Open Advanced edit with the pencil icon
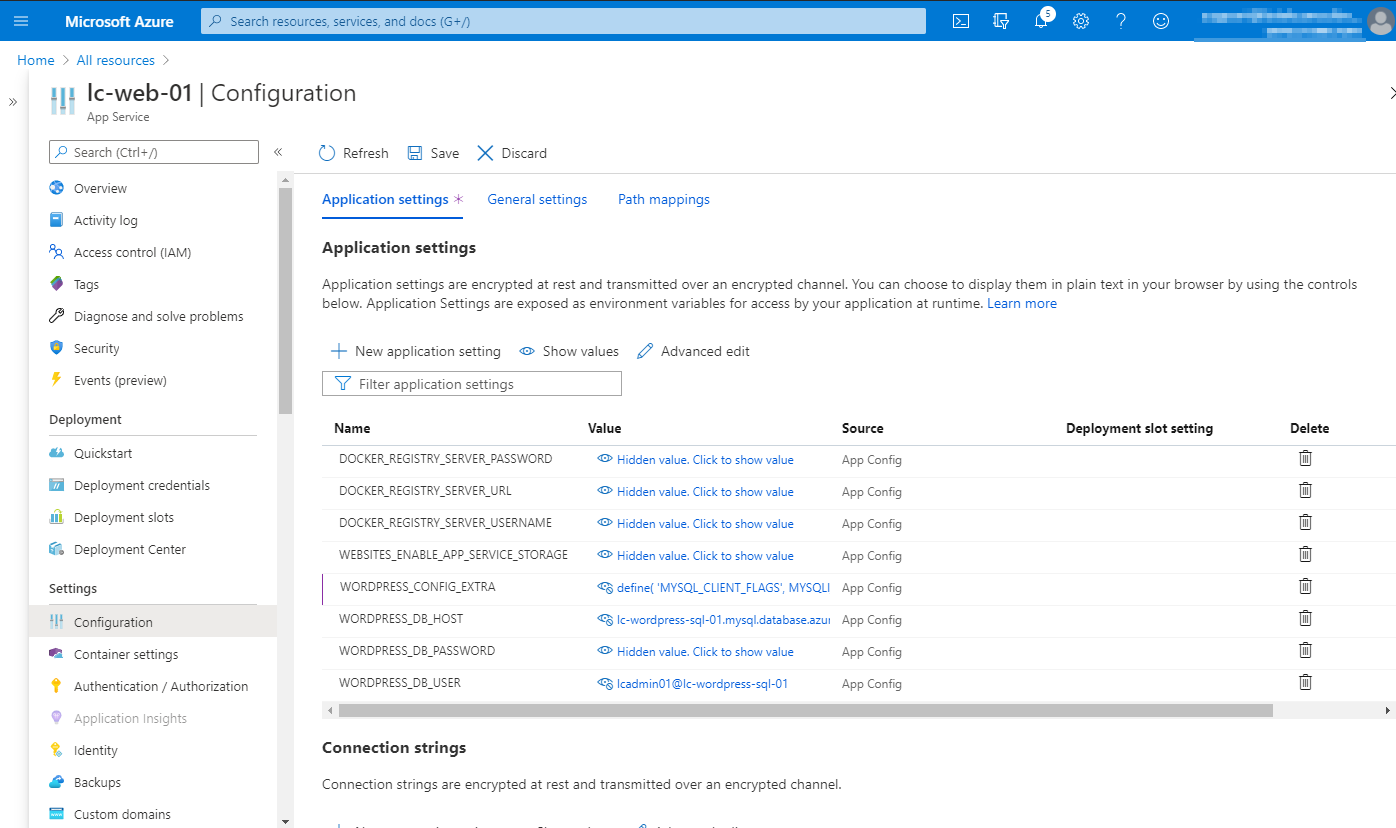The width and height of the screenshot is (1396, 828). tap(693, 351)
